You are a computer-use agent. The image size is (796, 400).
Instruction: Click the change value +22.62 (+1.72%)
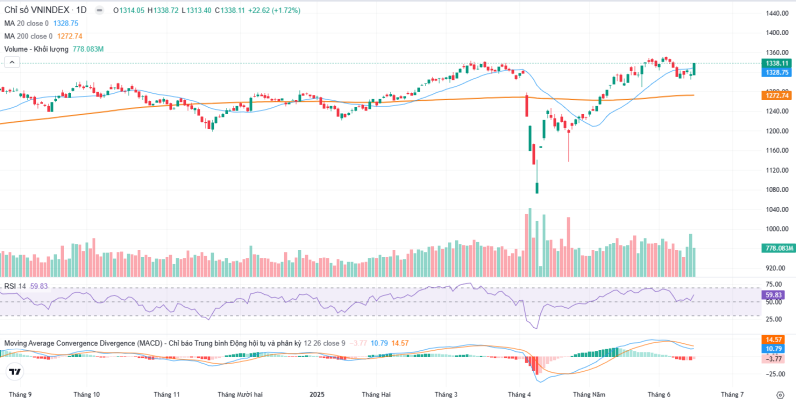coord(275,10)
